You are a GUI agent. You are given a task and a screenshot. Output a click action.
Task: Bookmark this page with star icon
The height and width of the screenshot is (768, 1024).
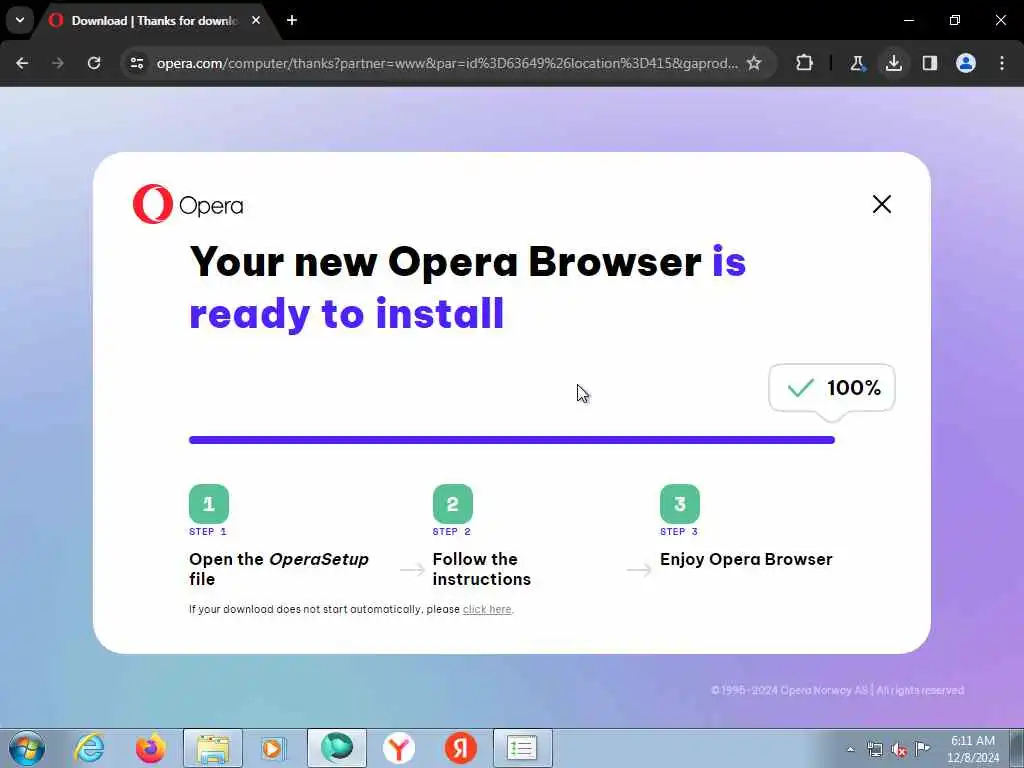[754, 63]
